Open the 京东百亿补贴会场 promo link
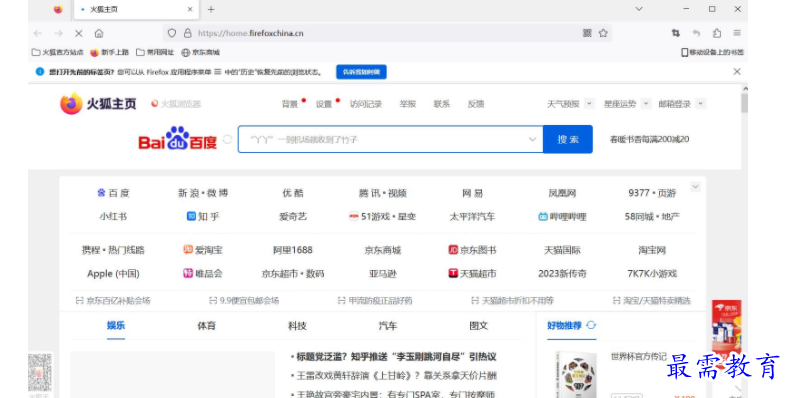 pyautogui.click(x=113, y=301)
